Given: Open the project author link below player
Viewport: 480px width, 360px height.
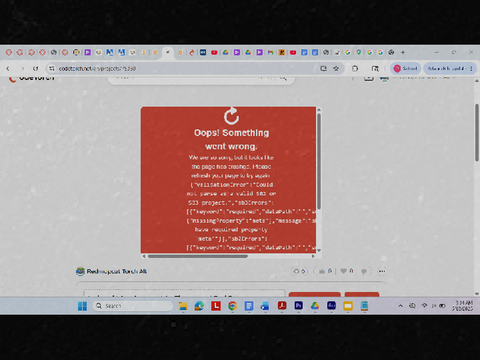Looking at the screenshot, I should tap(117, 271).
